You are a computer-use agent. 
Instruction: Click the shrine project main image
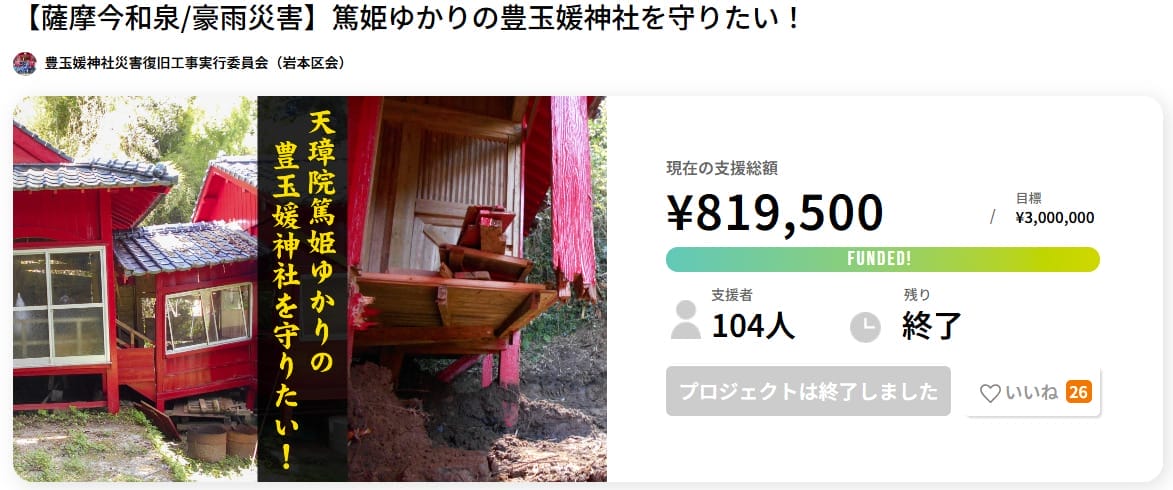point(310,289)
